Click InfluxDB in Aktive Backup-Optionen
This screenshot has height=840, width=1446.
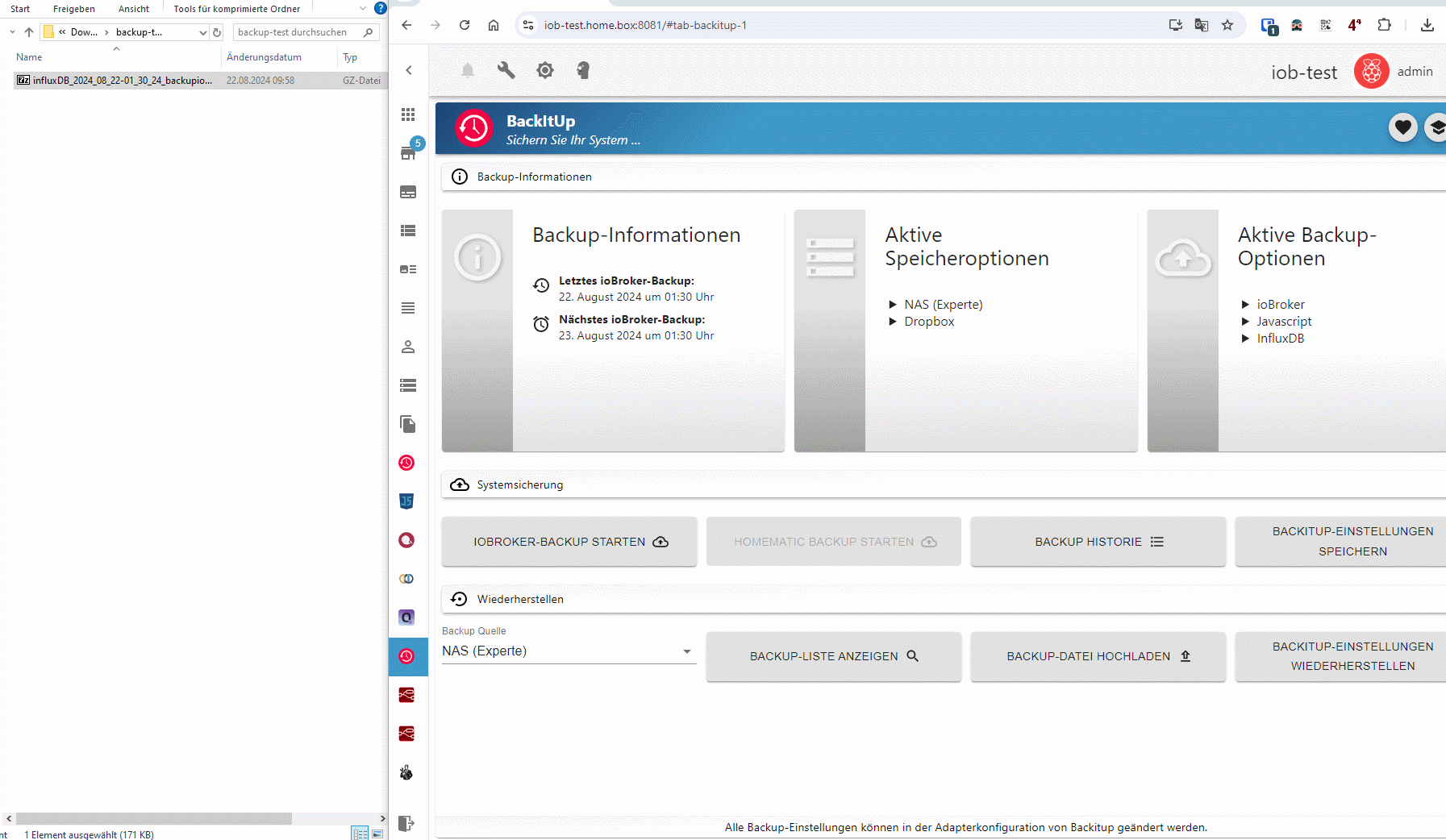(x=1280, y=338)
